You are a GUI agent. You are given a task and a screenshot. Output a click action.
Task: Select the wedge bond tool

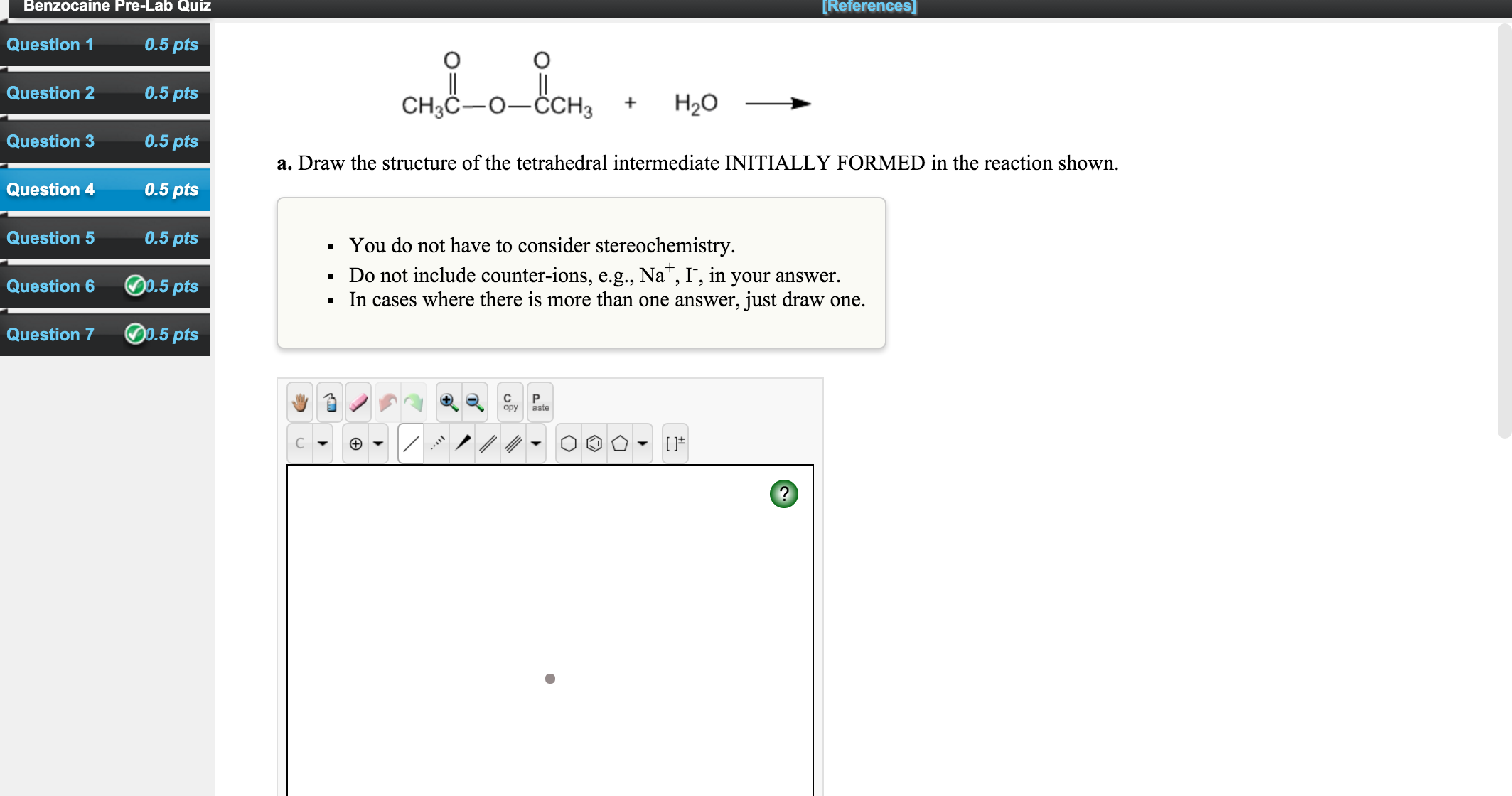462,443
